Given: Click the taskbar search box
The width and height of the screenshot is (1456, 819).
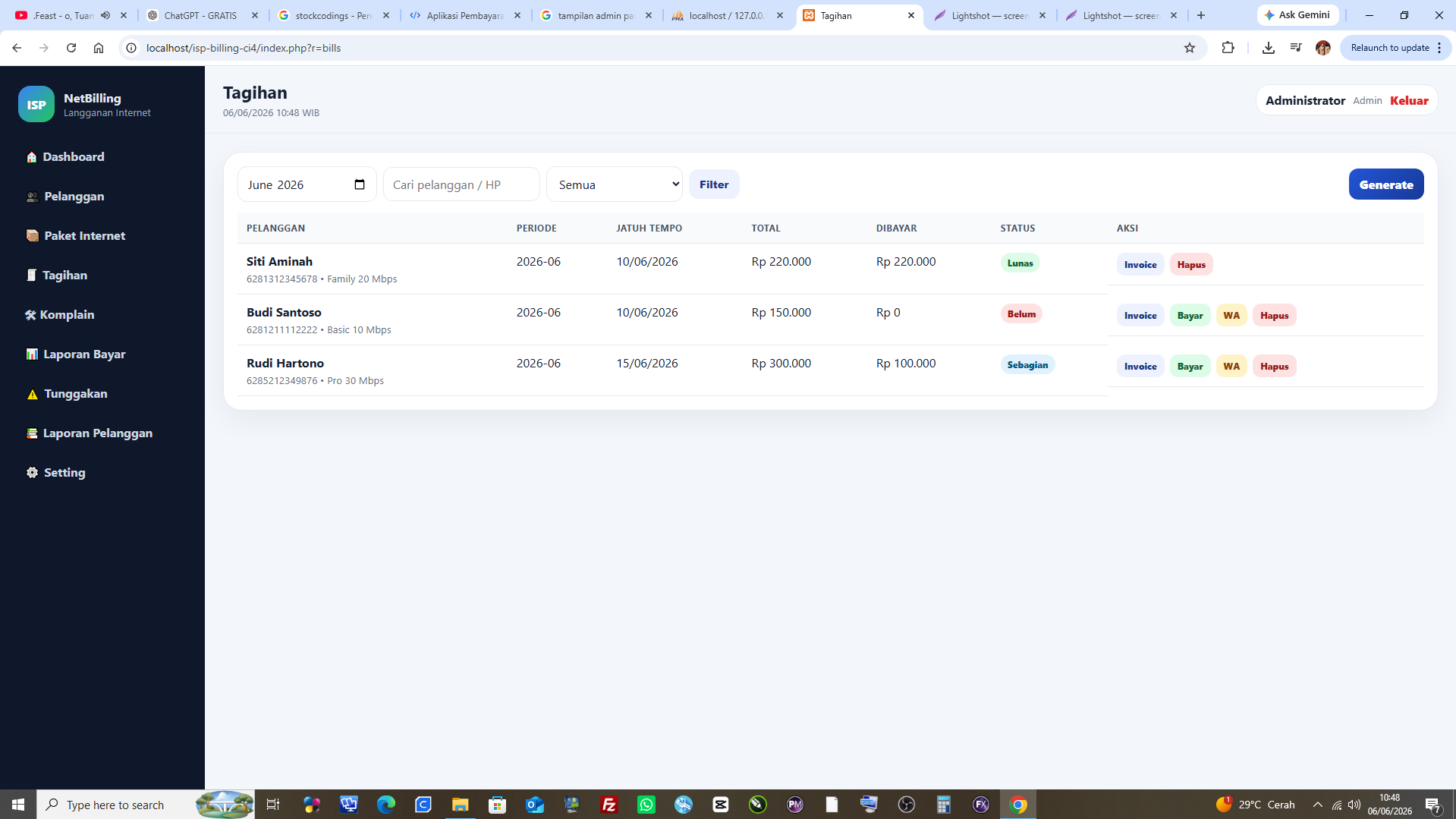Looking at the screenshot, I should [146, 805].
